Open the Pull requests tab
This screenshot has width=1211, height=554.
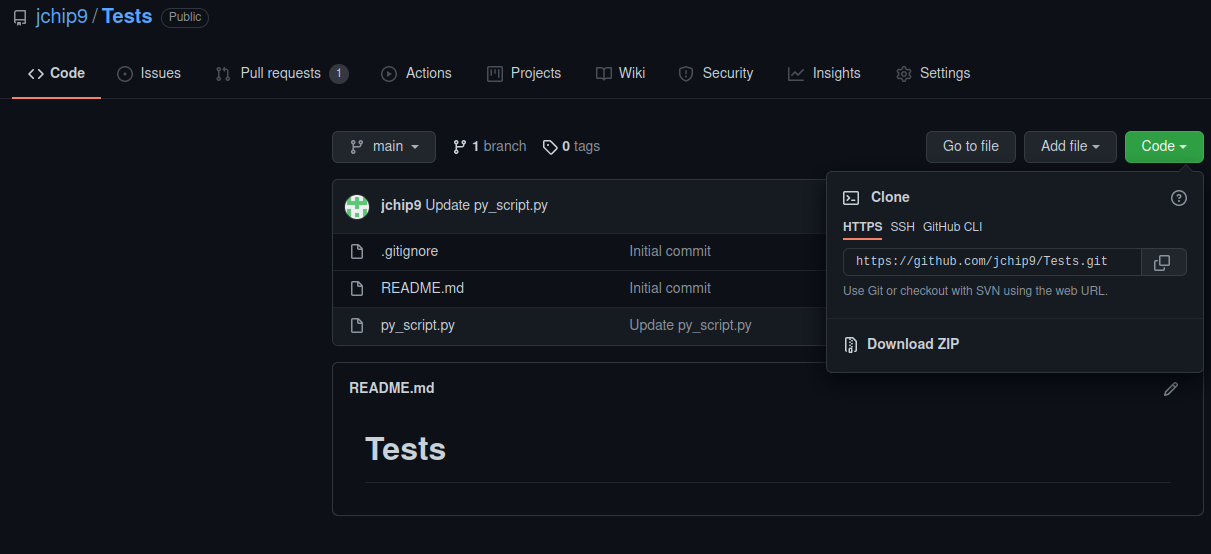(x=282, y=73)
